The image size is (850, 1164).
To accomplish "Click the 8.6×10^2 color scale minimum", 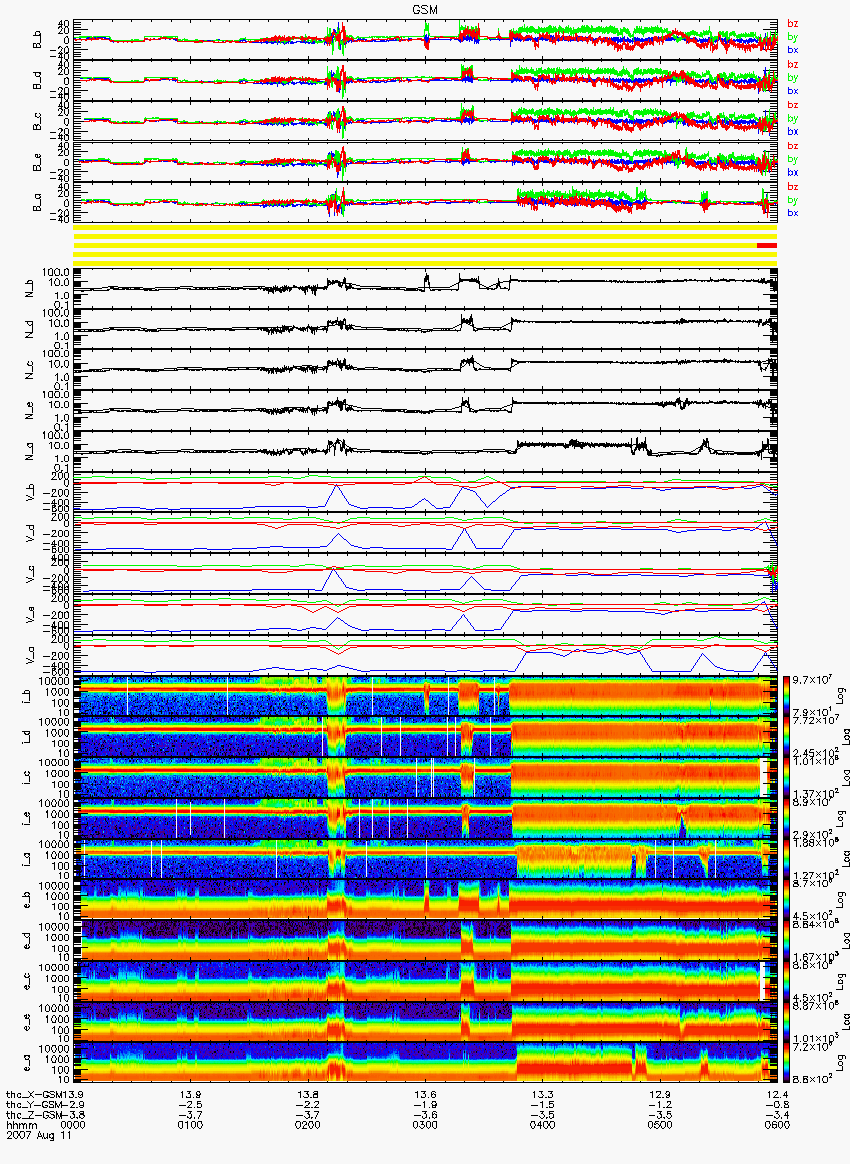I will coord(811,1077).
